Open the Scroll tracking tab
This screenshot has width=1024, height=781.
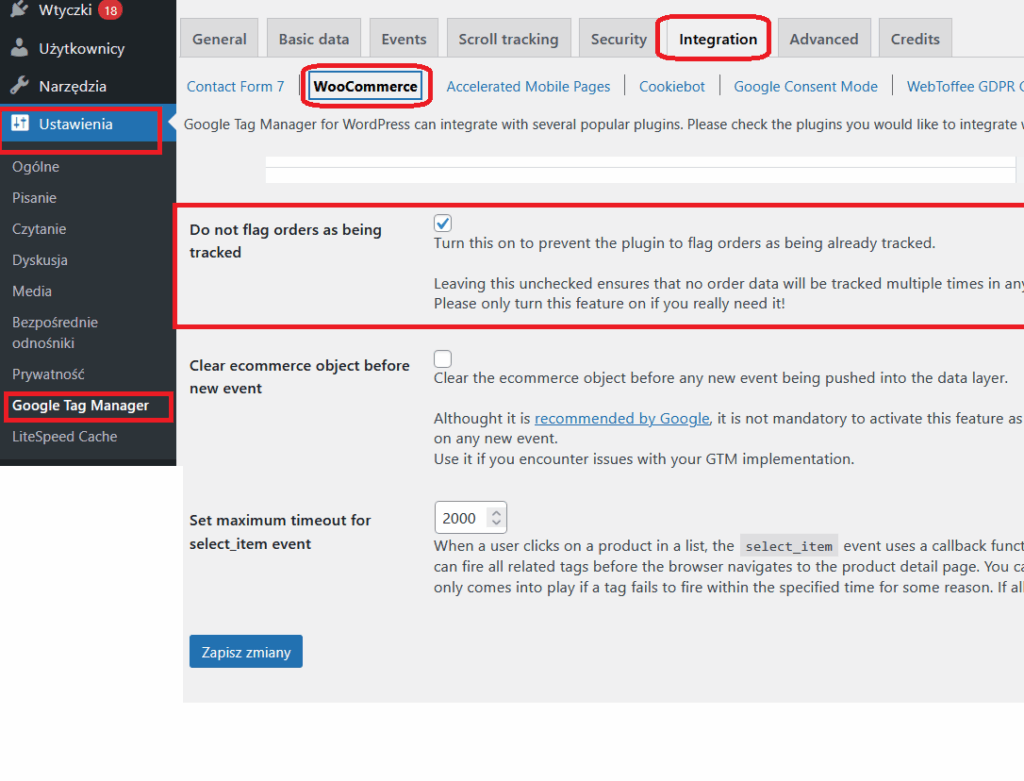coord(508,39)
